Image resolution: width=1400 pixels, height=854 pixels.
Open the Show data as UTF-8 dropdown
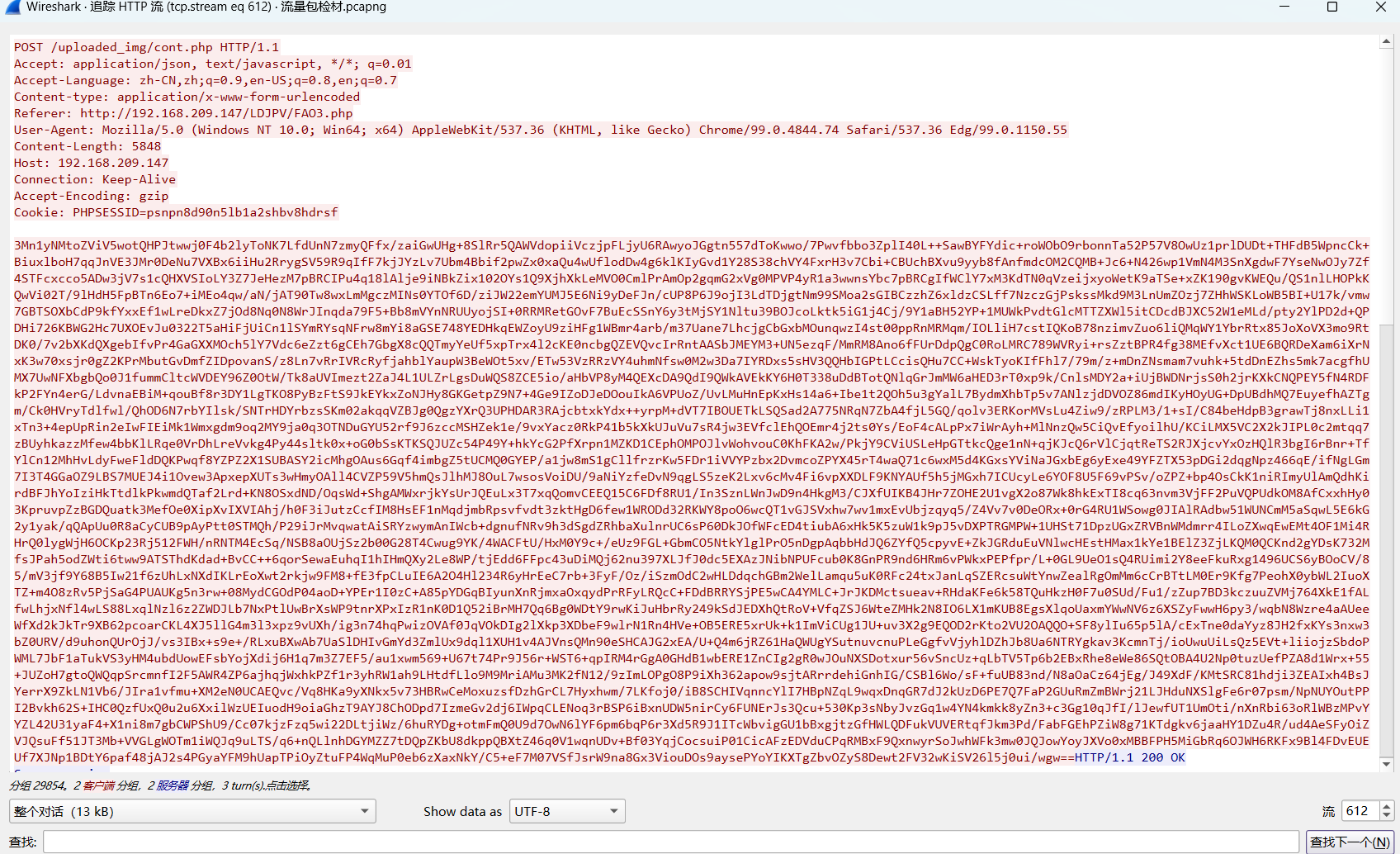coord(567,811)
